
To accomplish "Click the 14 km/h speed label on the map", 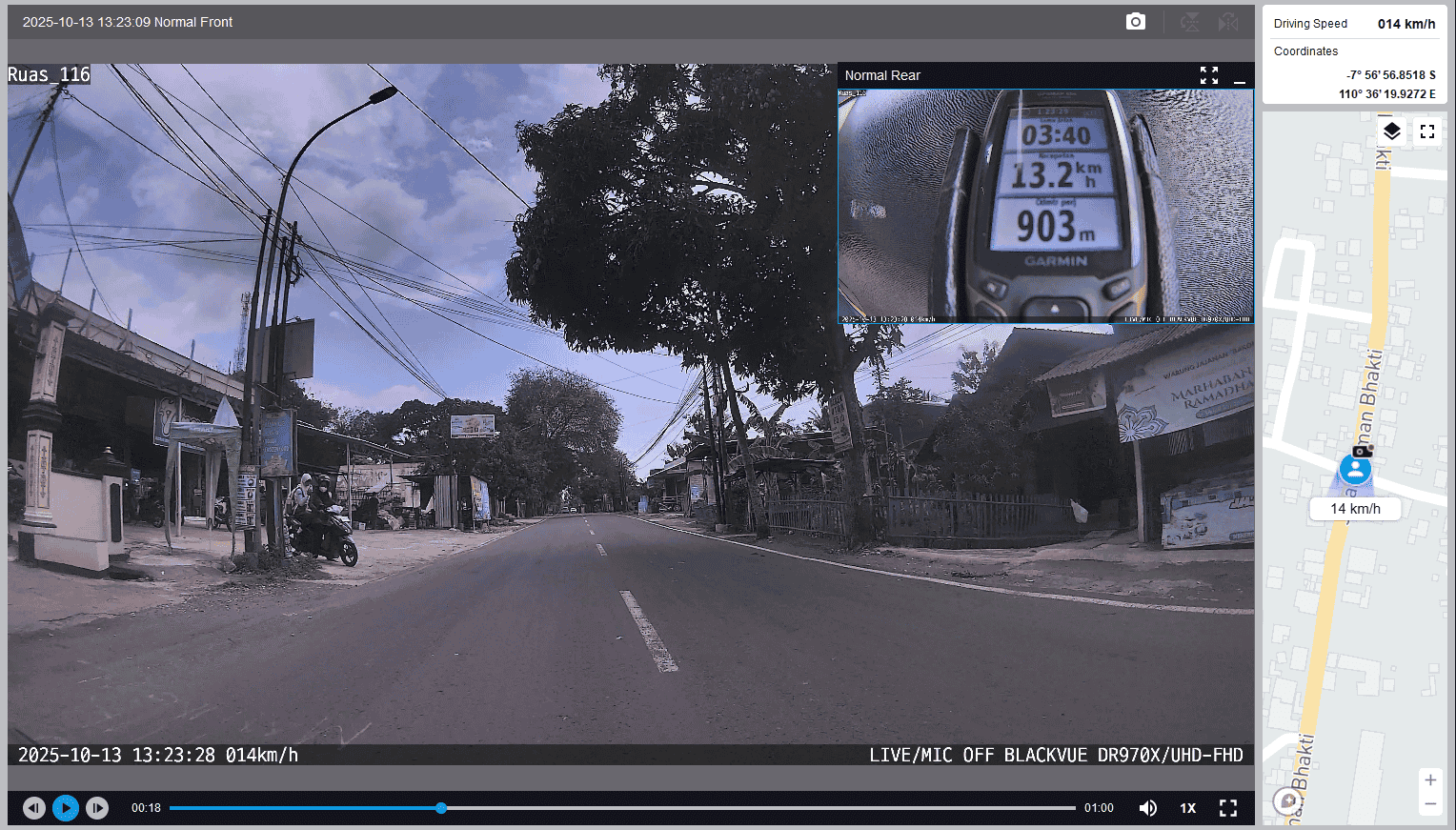I will point(1355,509).
